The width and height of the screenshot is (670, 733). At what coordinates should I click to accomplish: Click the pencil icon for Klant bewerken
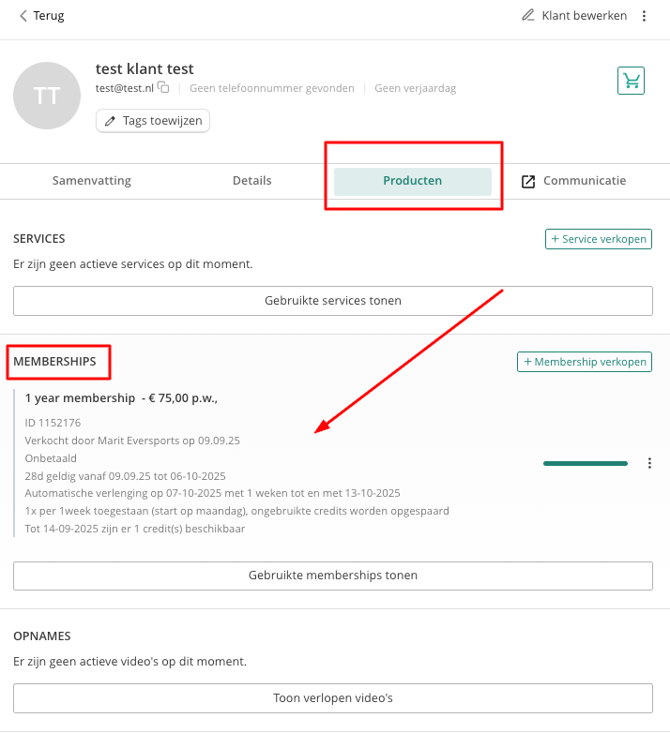click(529, 16)
